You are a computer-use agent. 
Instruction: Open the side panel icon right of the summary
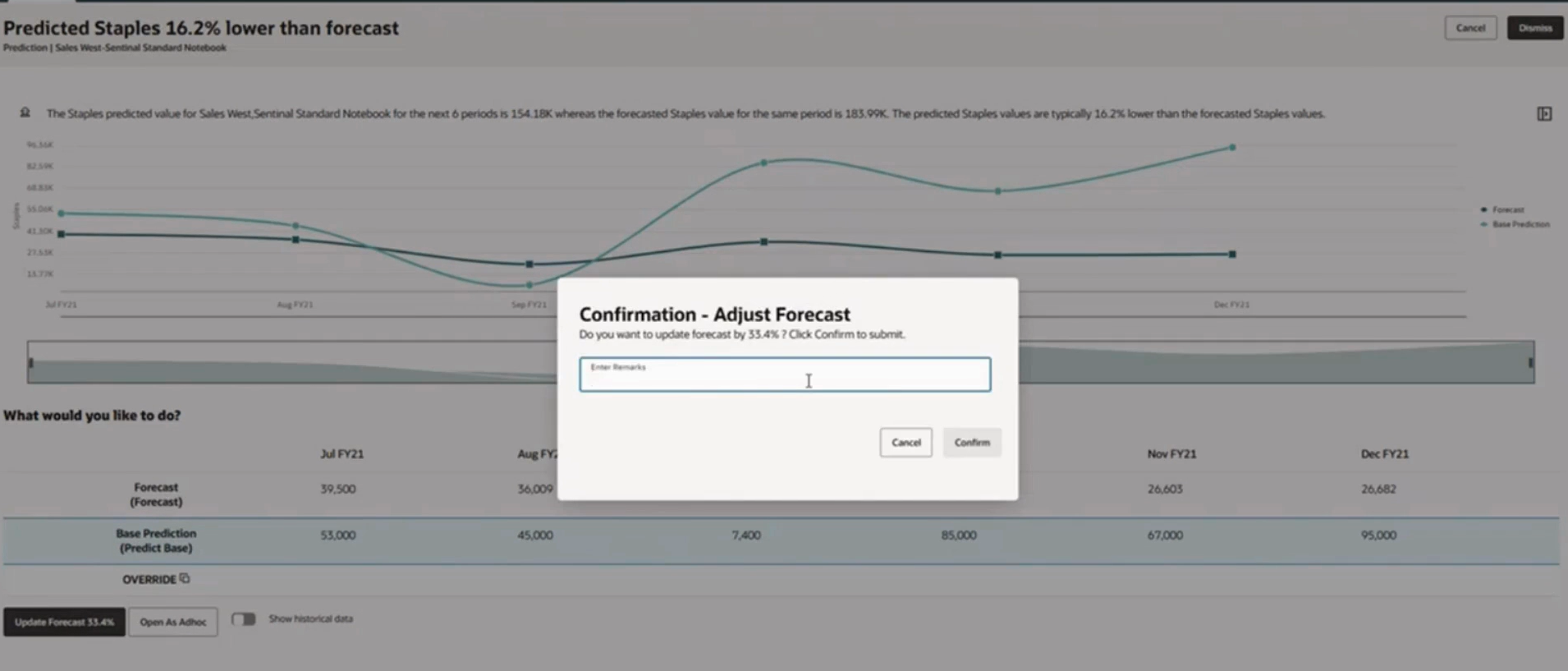tap(1544, 114)
